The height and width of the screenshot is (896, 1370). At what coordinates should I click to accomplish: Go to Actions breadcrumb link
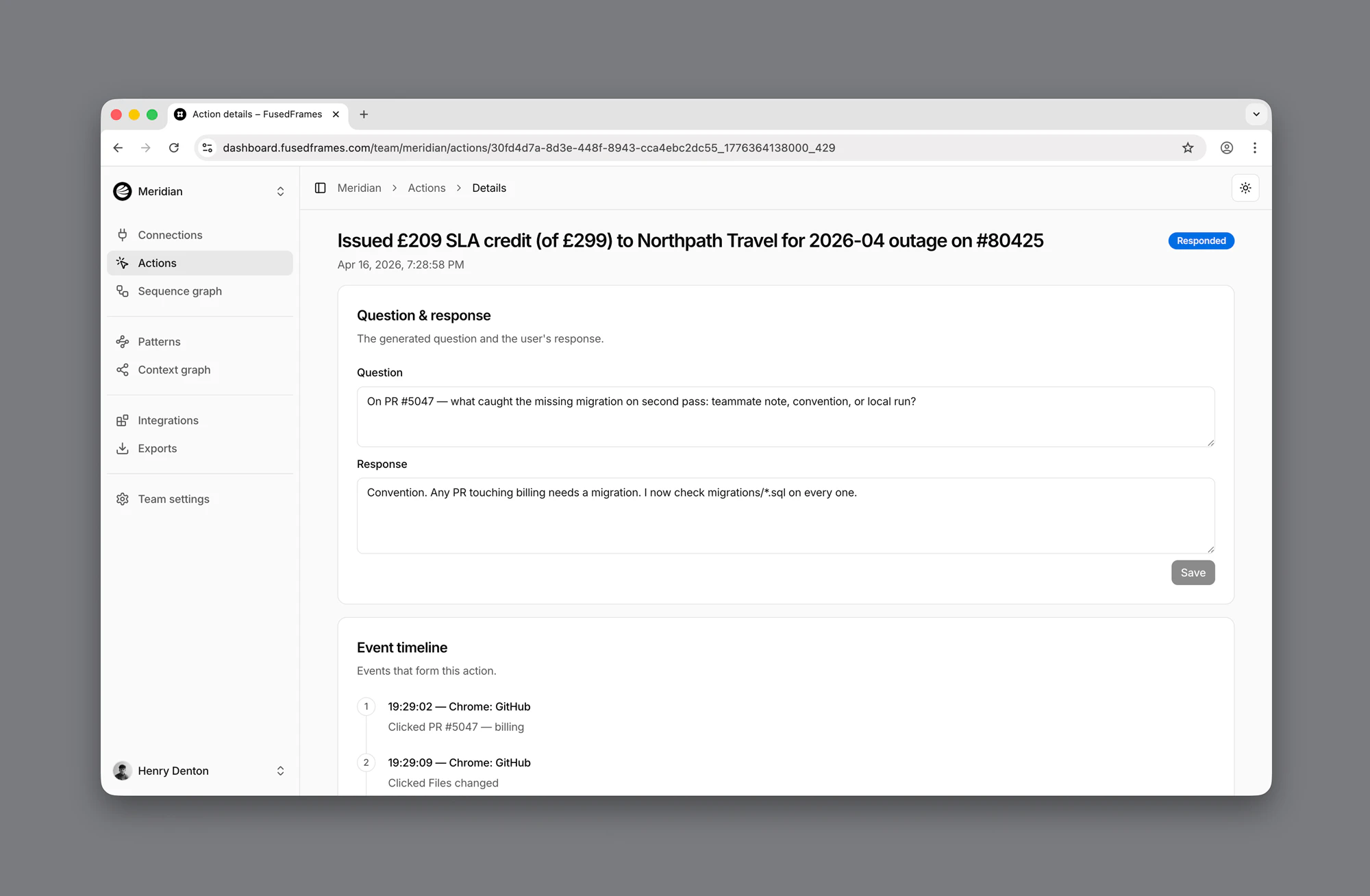click(426, 188)
